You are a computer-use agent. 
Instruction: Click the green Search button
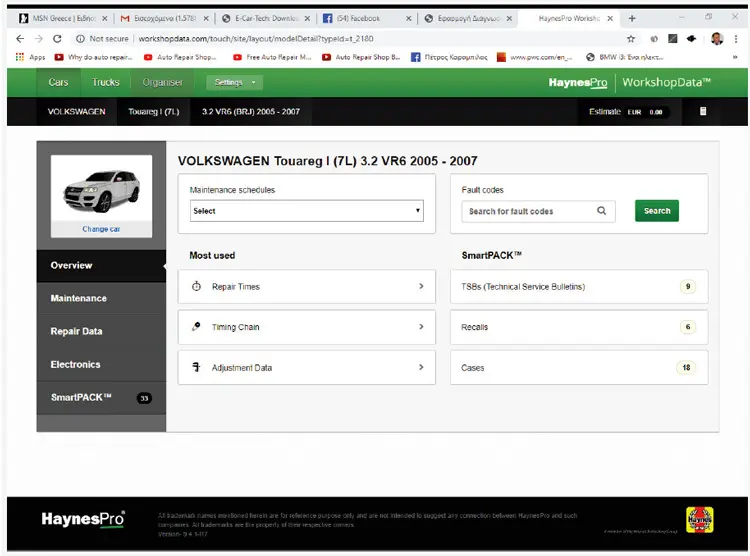pyautogui.click(x=657, y=211)
